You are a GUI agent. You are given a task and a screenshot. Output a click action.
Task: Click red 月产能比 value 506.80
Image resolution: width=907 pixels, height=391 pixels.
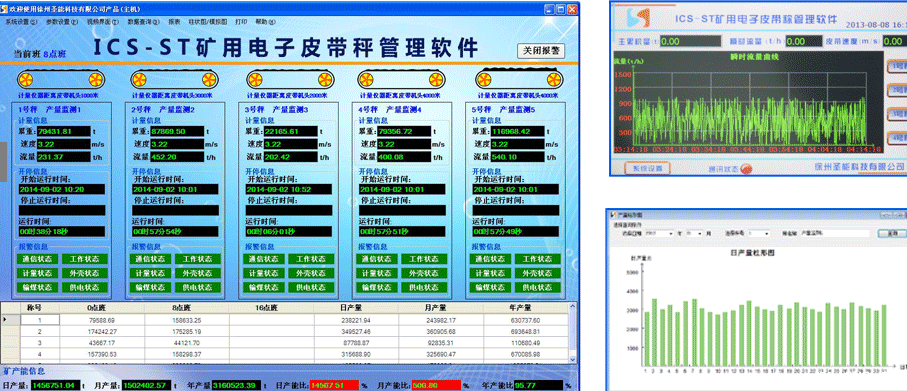coord(436,386)
